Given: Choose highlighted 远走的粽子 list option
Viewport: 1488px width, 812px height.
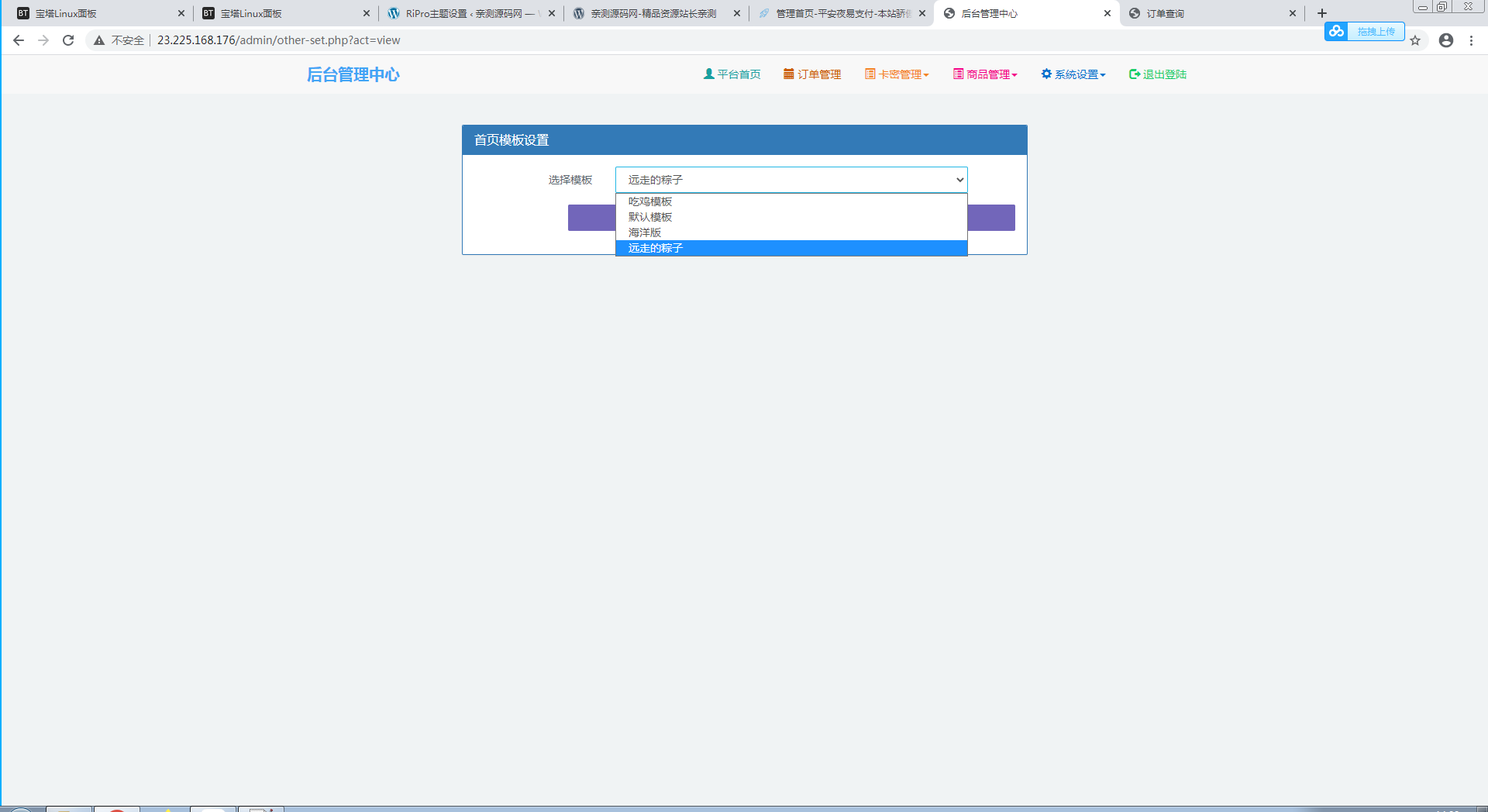Looking at the screenshot, I should click(791, 248).
